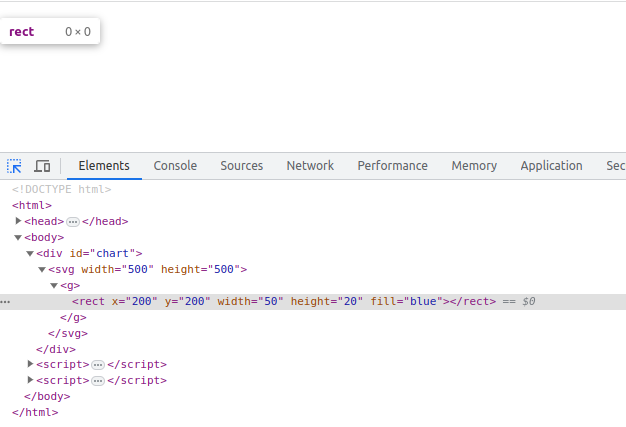Open the Performance tab
This screenshot has width=626, height=427.
coord(392,166)
